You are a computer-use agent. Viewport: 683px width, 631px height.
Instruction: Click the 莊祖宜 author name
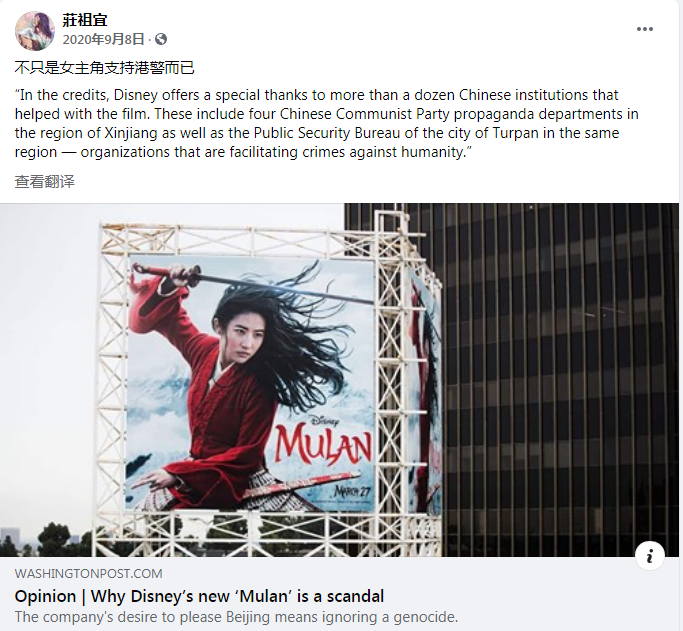pos(85,20)
